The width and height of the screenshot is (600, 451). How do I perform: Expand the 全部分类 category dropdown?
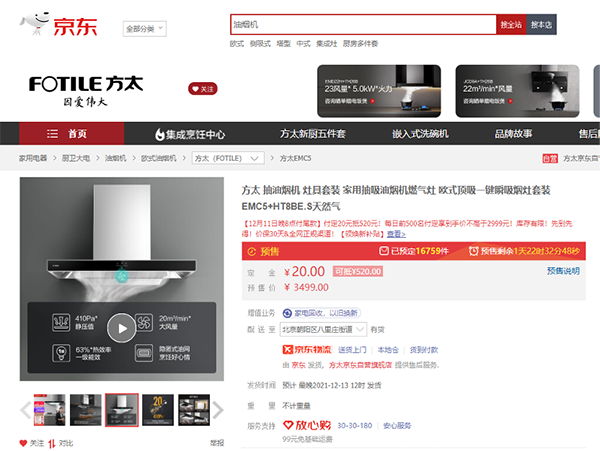coord(144,29)
